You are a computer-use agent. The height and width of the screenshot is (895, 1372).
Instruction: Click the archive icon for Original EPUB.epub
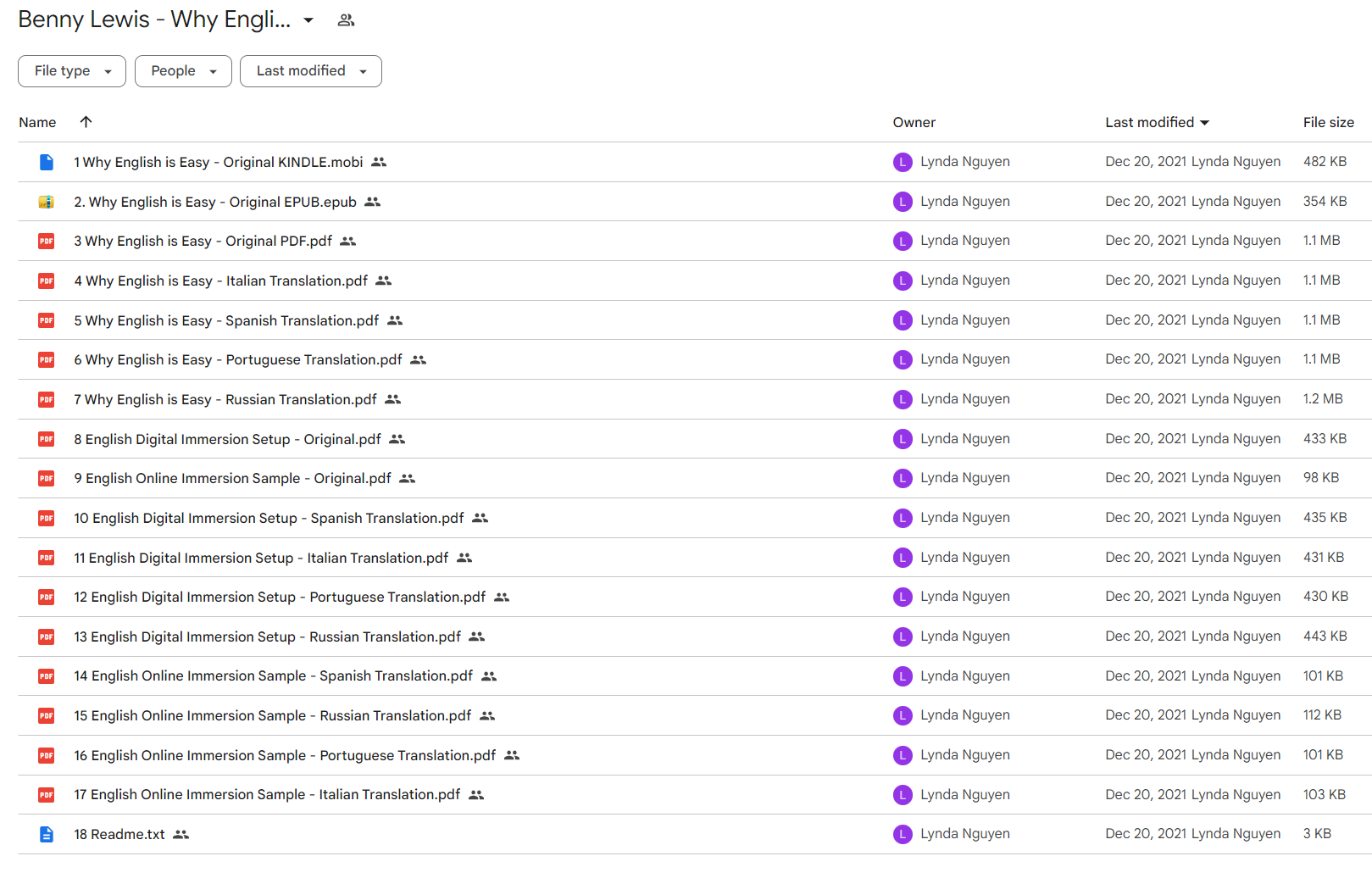[x=47, y=202]
